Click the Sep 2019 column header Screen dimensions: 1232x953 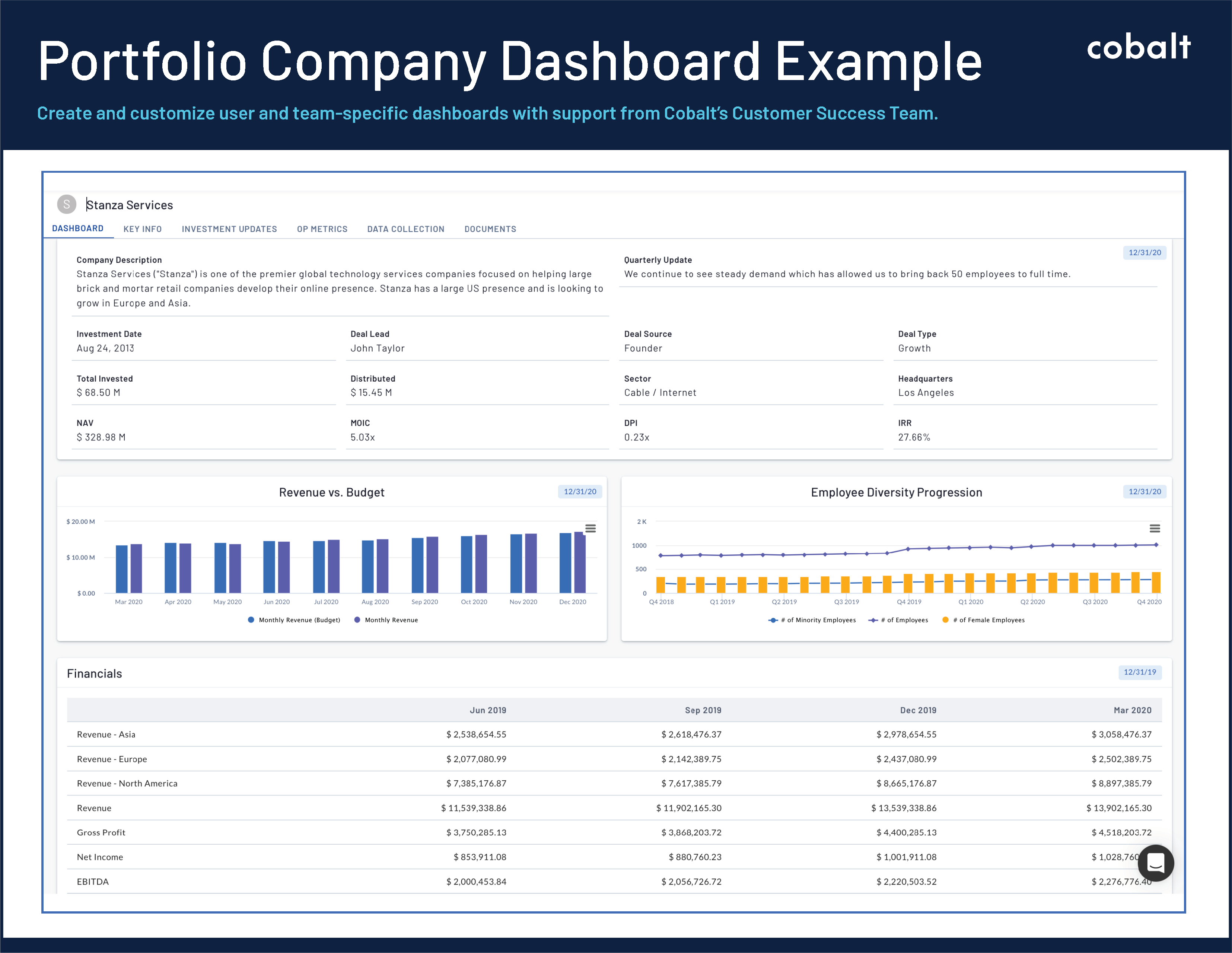(703, 710)
